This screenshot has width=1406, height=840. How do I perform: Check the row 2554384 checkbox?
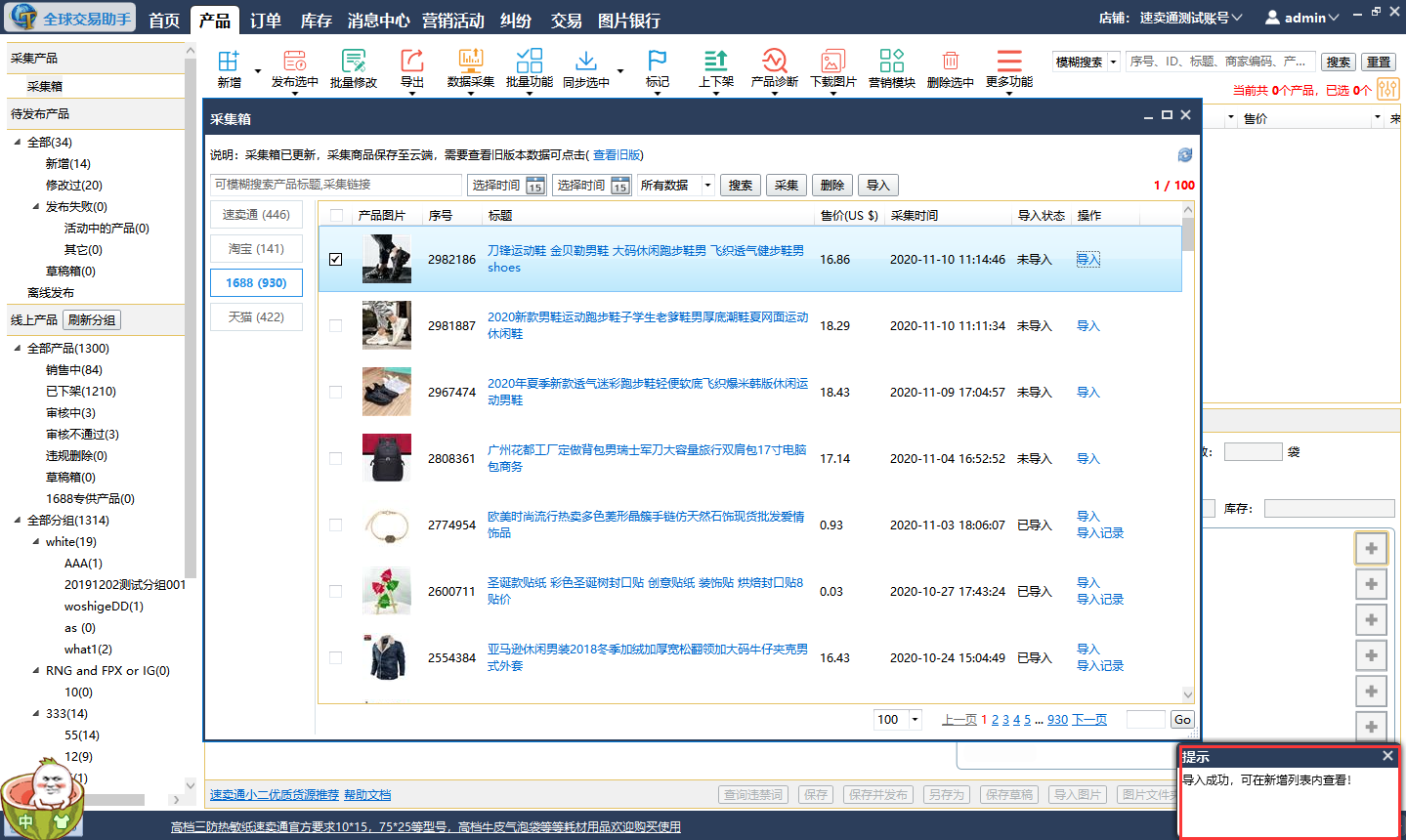tap(335, 657)
